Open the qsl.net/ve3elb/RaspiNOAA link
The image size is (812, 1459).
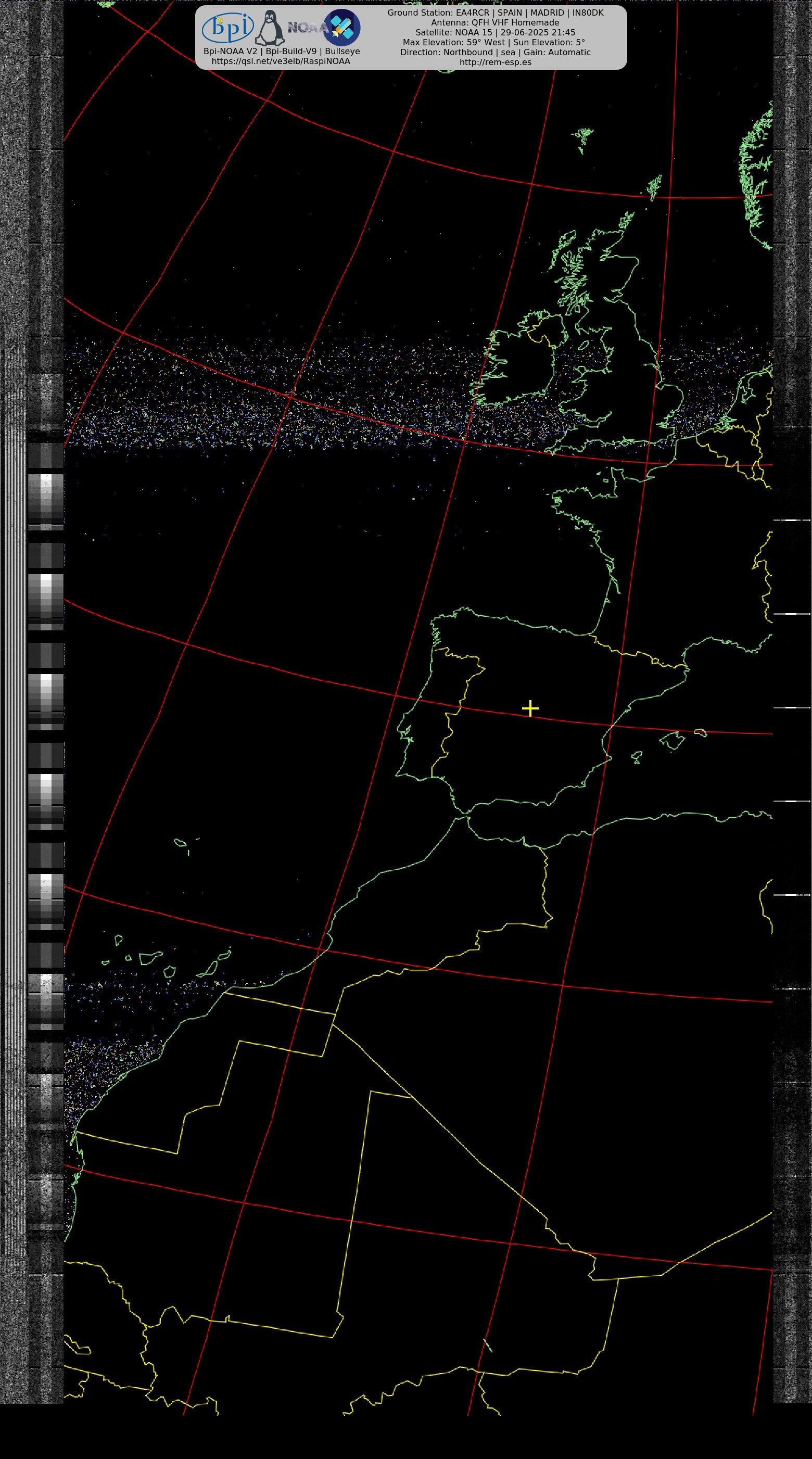(281, 61)
